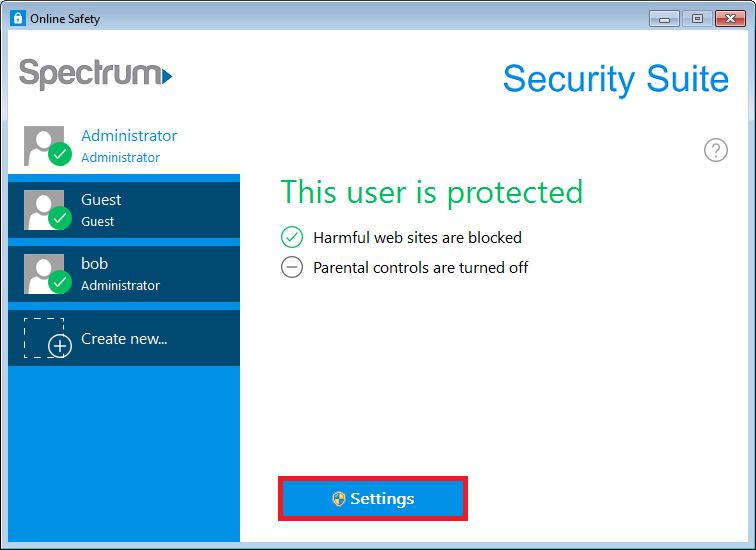Click Harmful web sites are blocked text
This screenshot has width=756, height=550.
pos(418,238)
